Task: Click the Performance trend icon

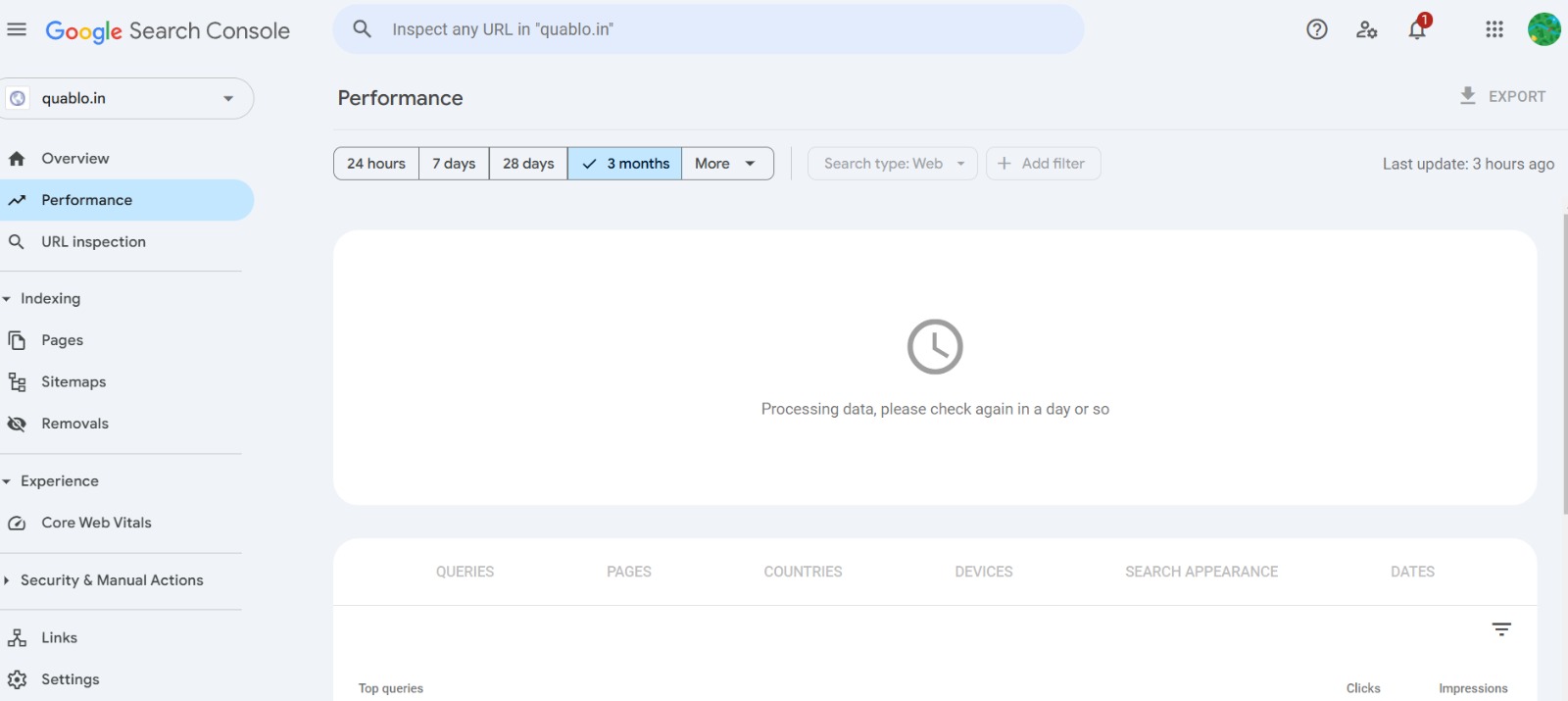Action: [17, 200]
